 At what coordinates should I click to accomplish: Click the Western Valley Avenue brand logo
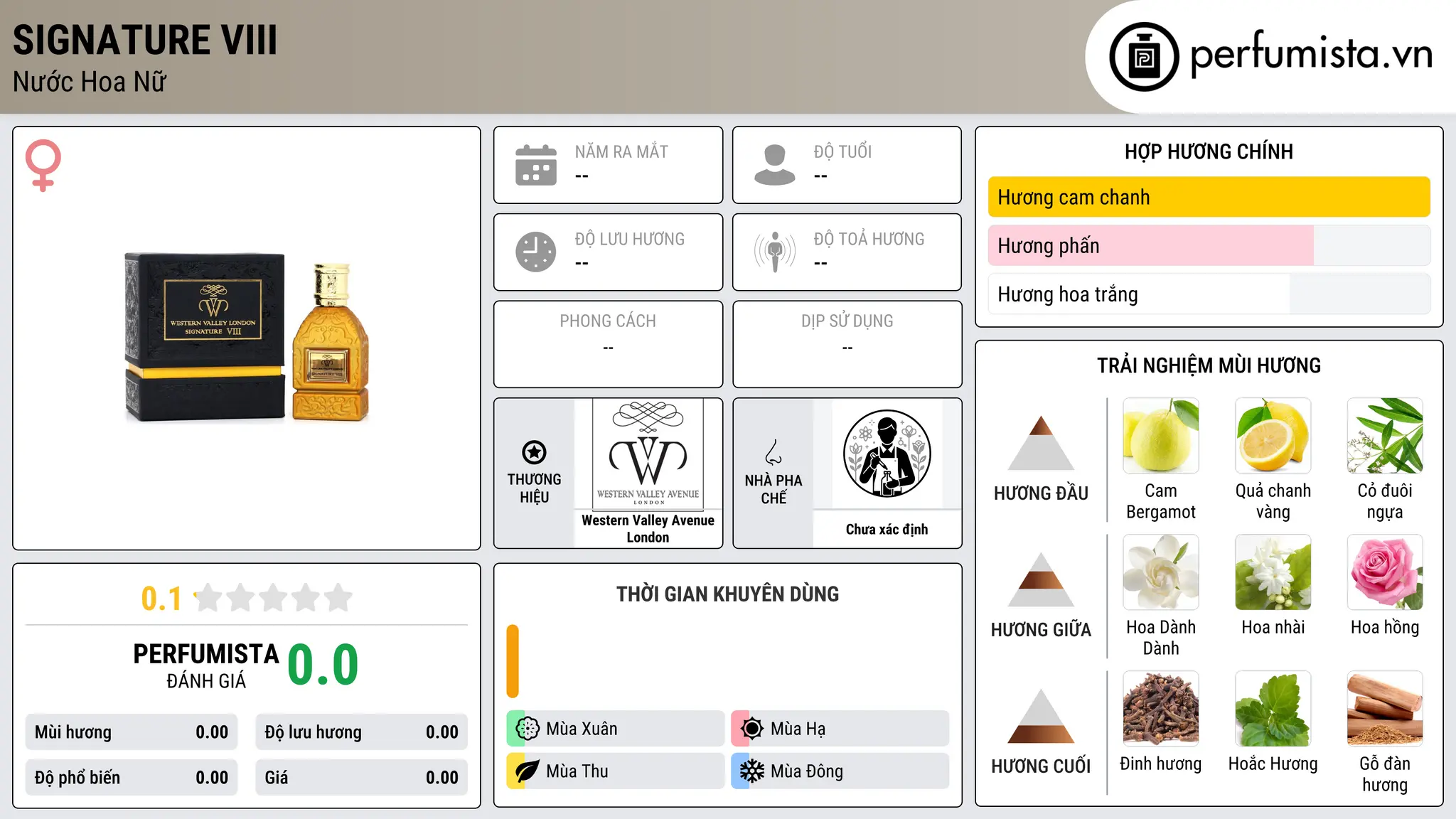648,454
